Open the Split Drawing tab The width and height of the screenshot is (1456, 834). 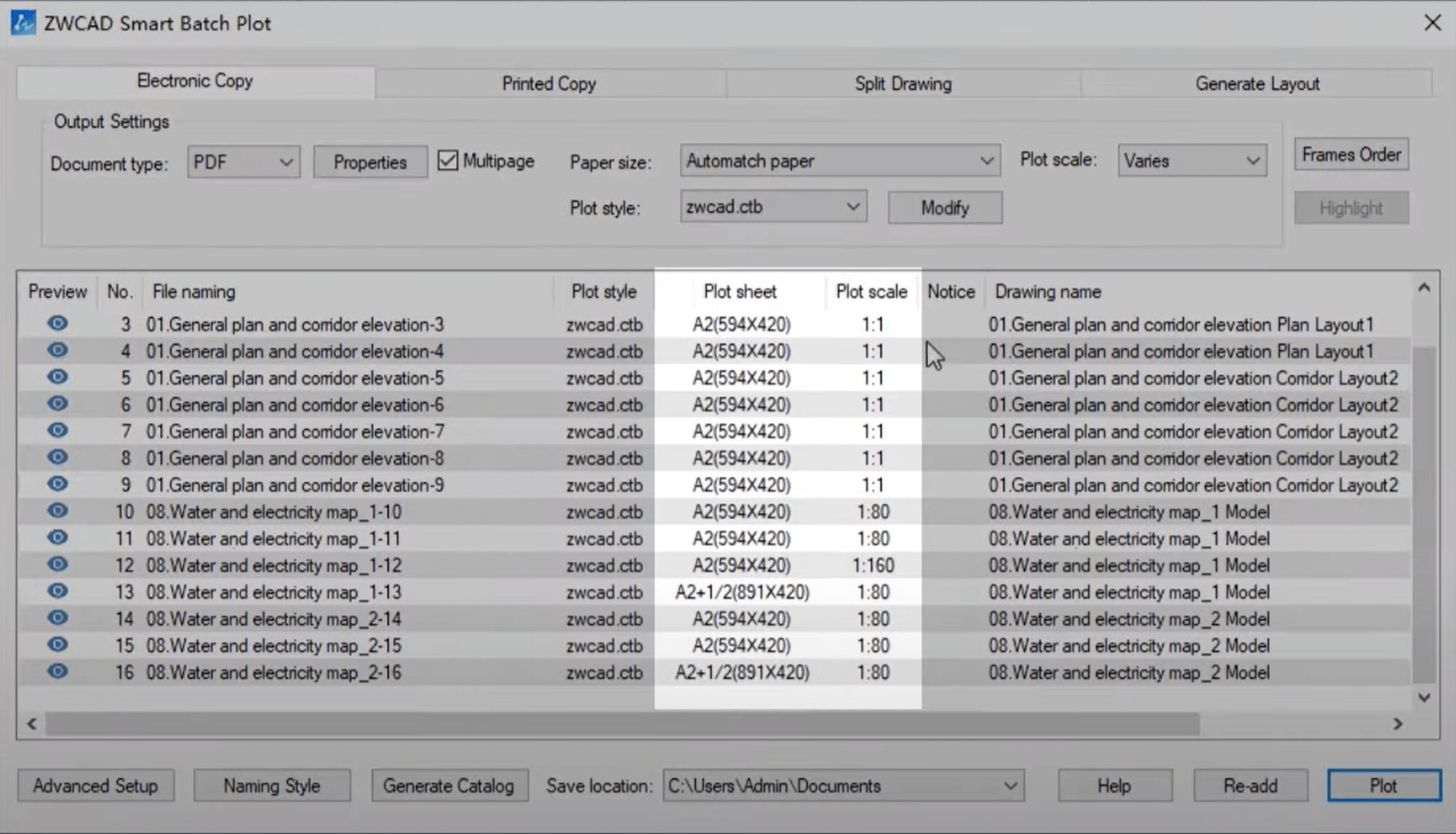pyautogui.click(x=903, y=83)
